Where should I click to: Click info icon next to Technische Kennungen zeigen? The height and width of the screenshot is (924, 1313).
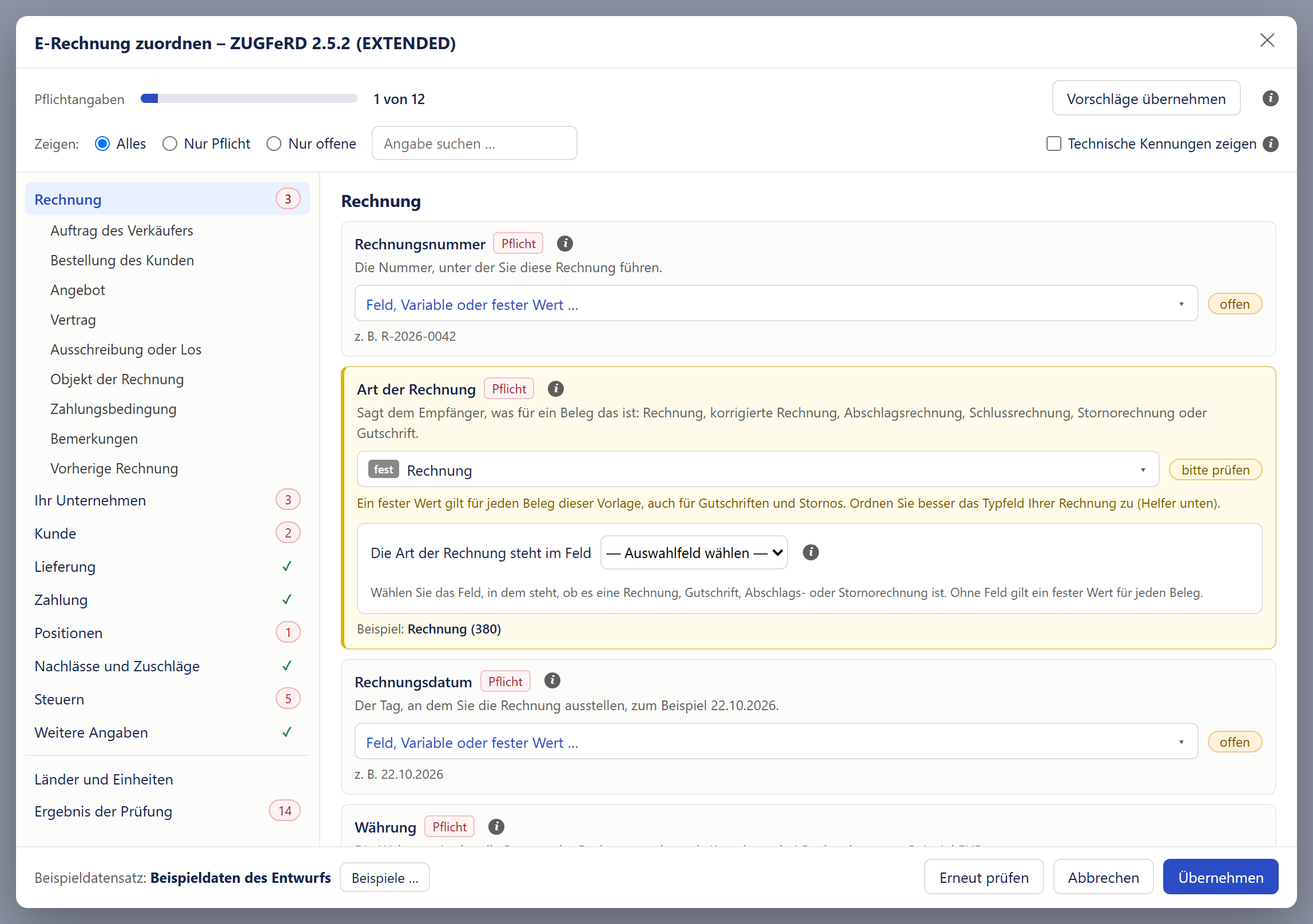tap(1270, 144)
